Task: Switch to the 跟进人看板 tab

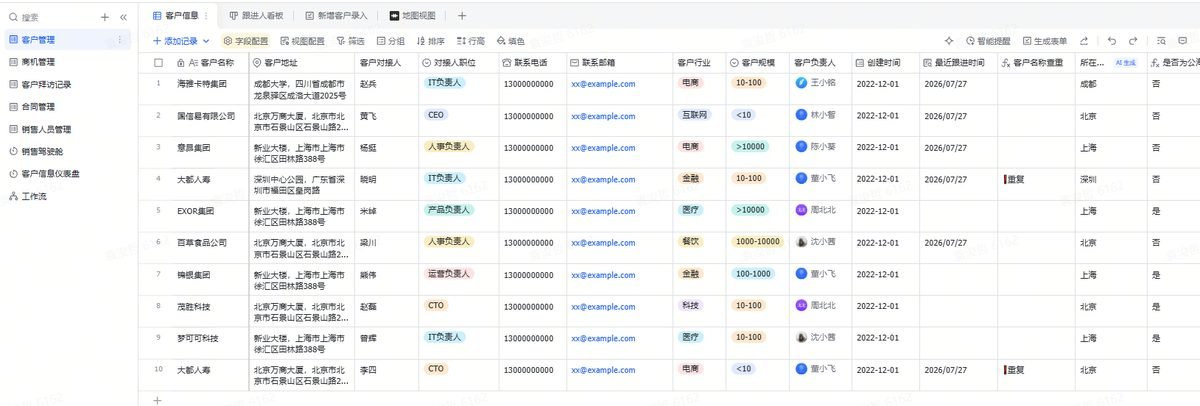Action: pyautogui.click(x=256, y=16)
